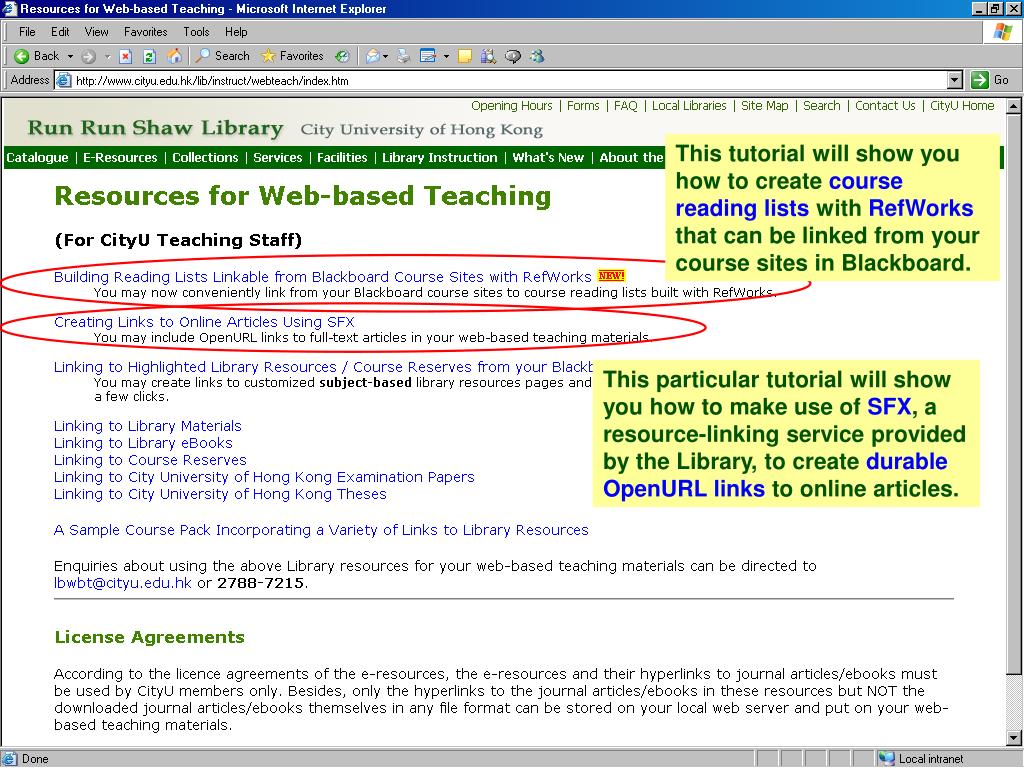Go to the browser Home page
This screenshot has height=768, width=1024.
[x=174, y=57]
